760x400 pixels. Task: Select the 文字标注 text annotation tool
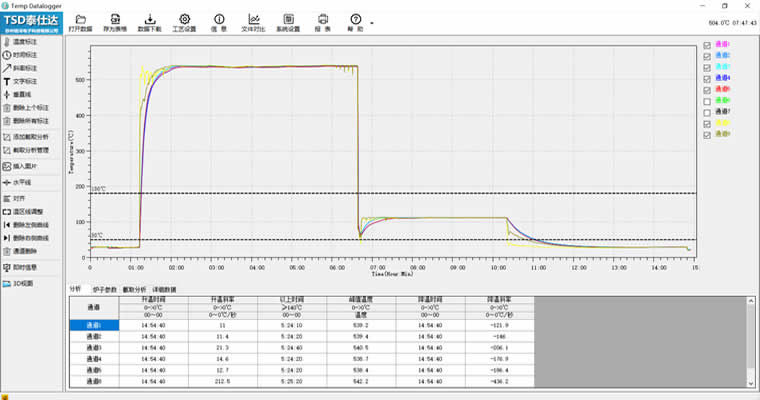(26, 80)
